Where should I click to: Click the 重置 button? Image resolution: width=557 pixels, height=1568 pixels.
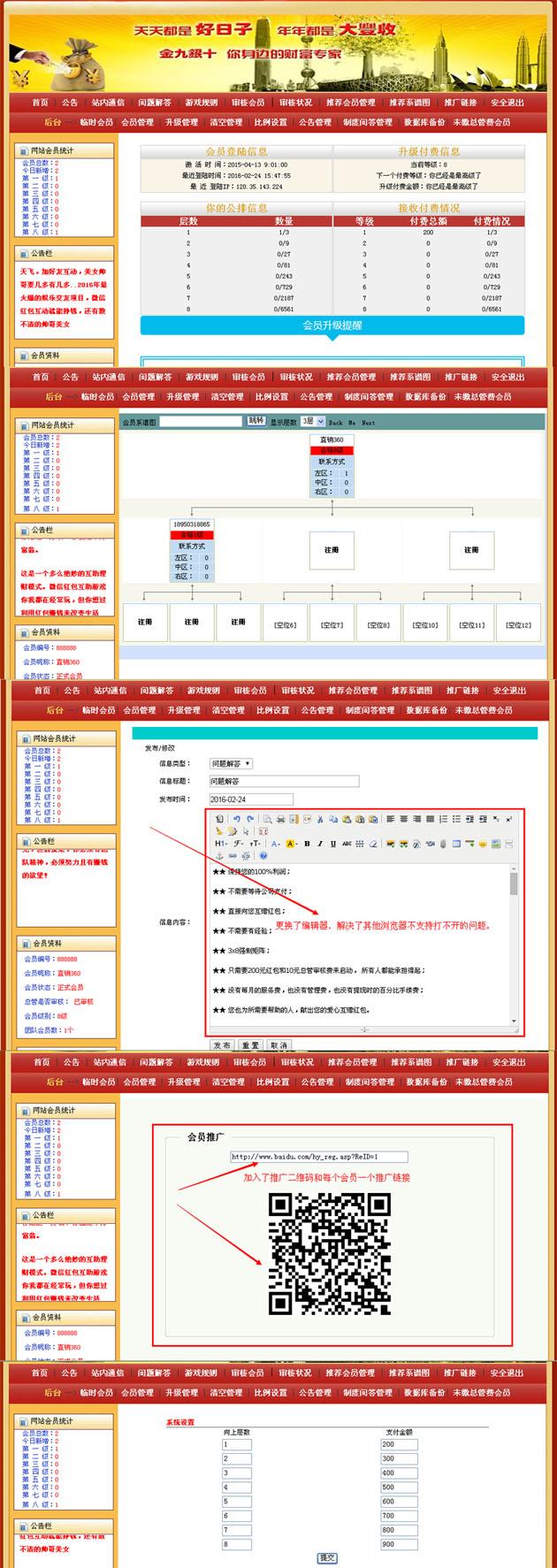[250, 1044]
